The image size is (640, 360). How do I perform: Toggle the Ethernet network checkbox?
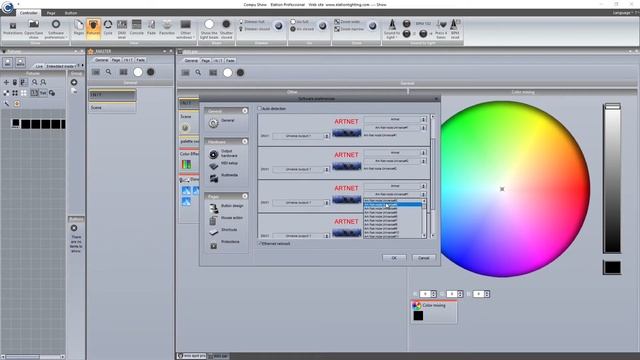point(259,244)
